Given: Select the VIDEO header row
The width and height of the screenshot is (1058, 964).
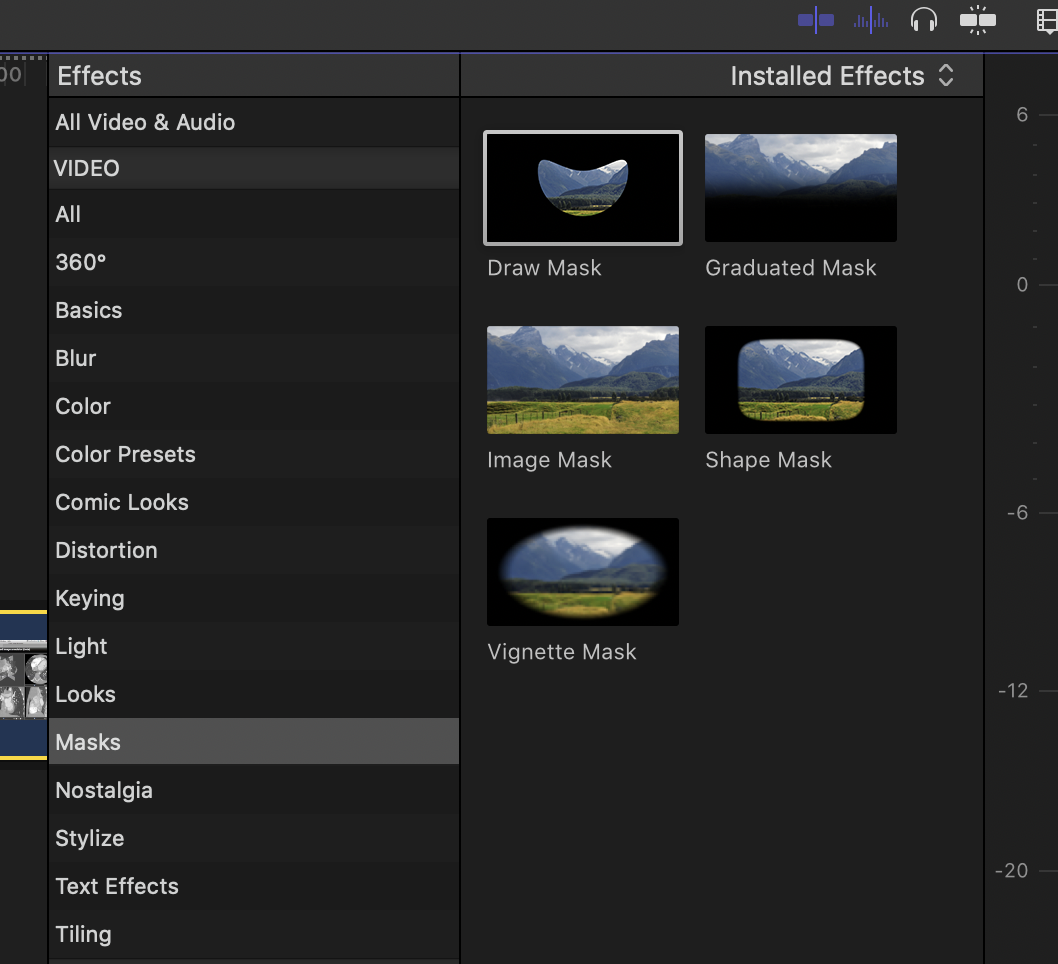Looking at the screenshot, I should pos(254,168).
